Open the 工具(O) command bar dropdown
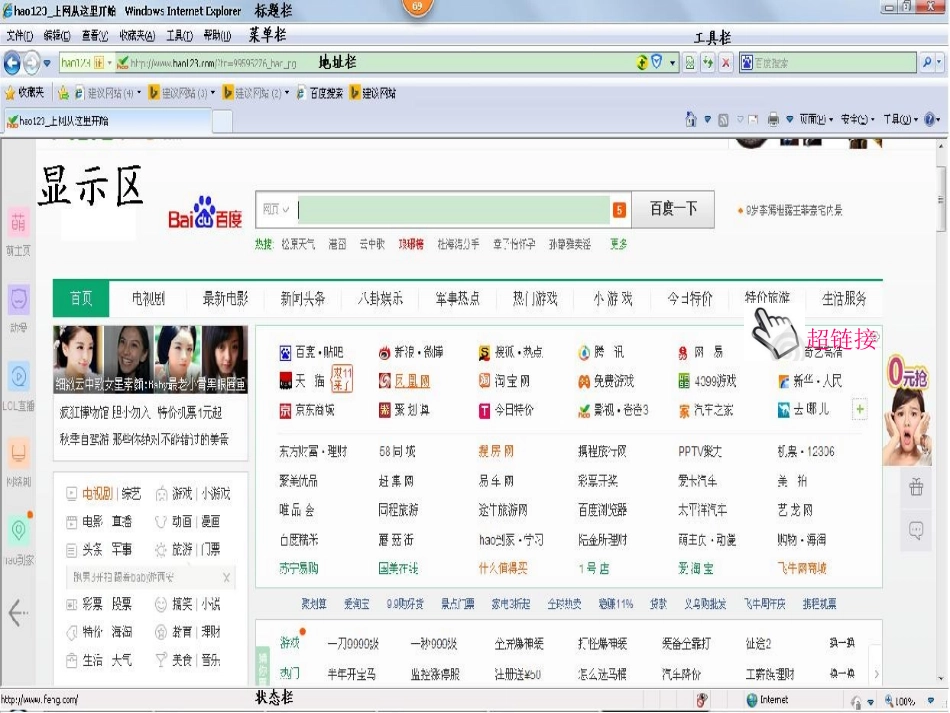Screen dimensions: 950x713 [900, 119]
